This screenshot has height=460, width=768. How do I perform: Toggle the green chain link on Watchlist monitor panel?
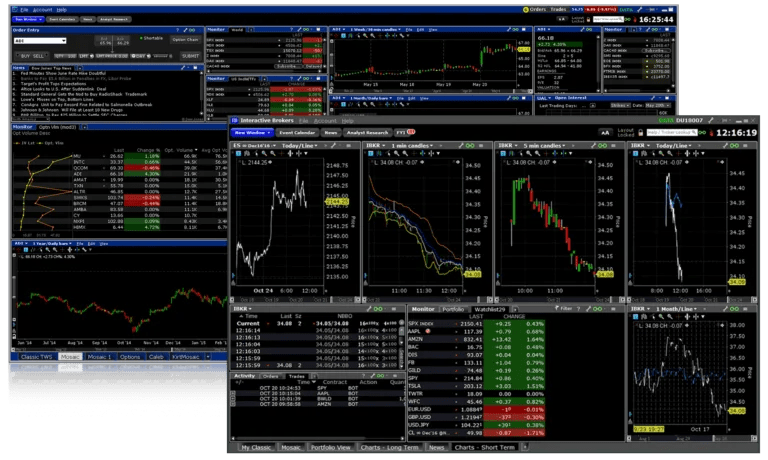click(x=598, y=309)
